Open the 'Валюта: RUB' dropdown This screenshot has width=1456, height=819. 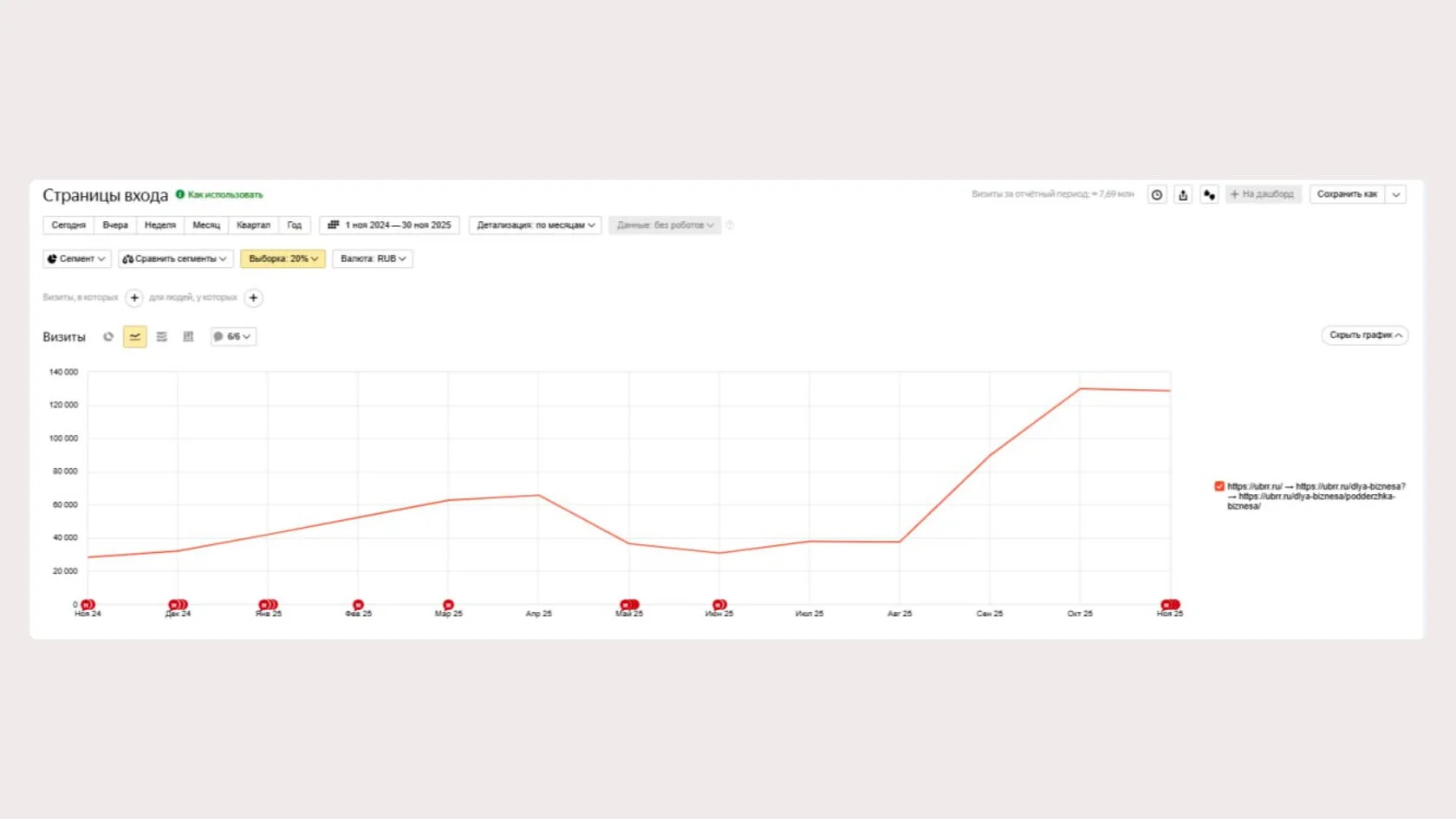click(x=373, y=259)
